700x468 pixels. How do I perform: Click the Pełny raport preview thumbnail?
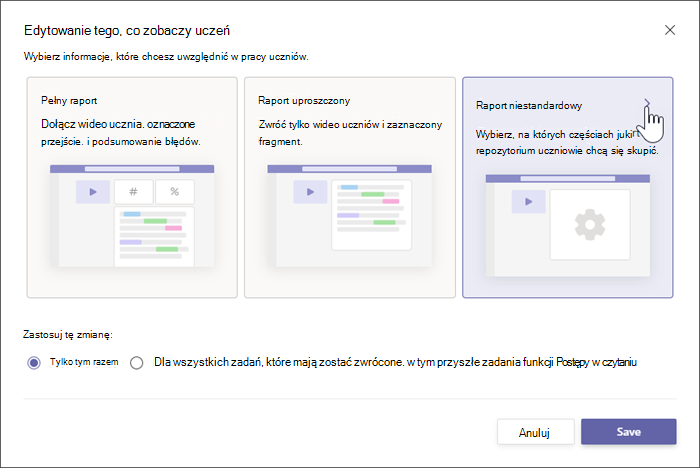(132, 216)
